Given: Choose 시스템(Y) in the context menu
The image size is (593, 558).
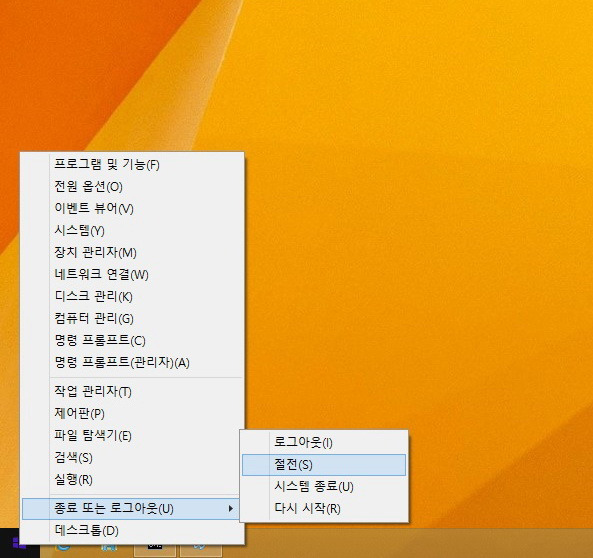Looking at the screenshot, I should pos(132,230).
